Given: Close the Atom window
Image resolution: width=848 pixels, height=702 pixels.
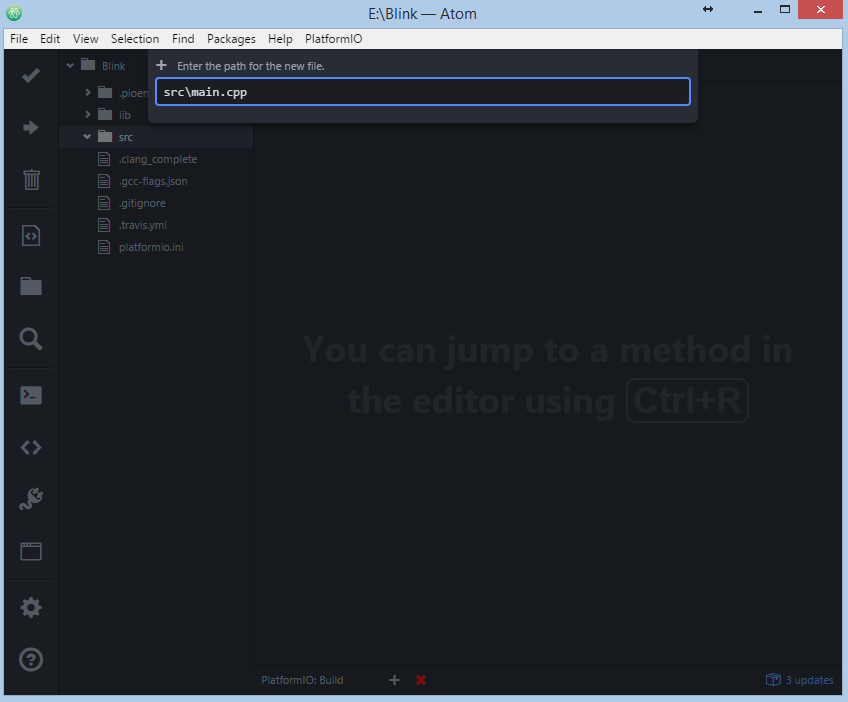Looking at the screenshot, I should coord(820,10).
